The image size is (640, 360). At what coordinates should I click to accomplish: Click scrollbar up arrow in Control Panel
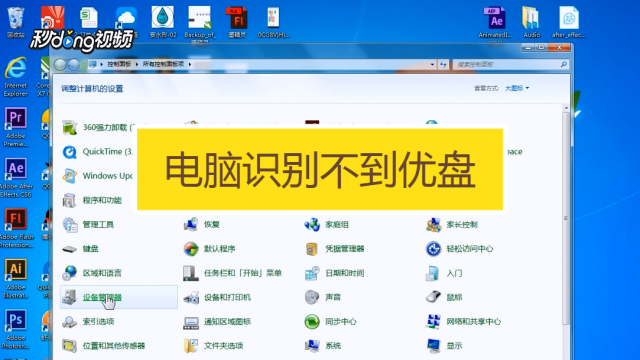[x=566, y=108]
